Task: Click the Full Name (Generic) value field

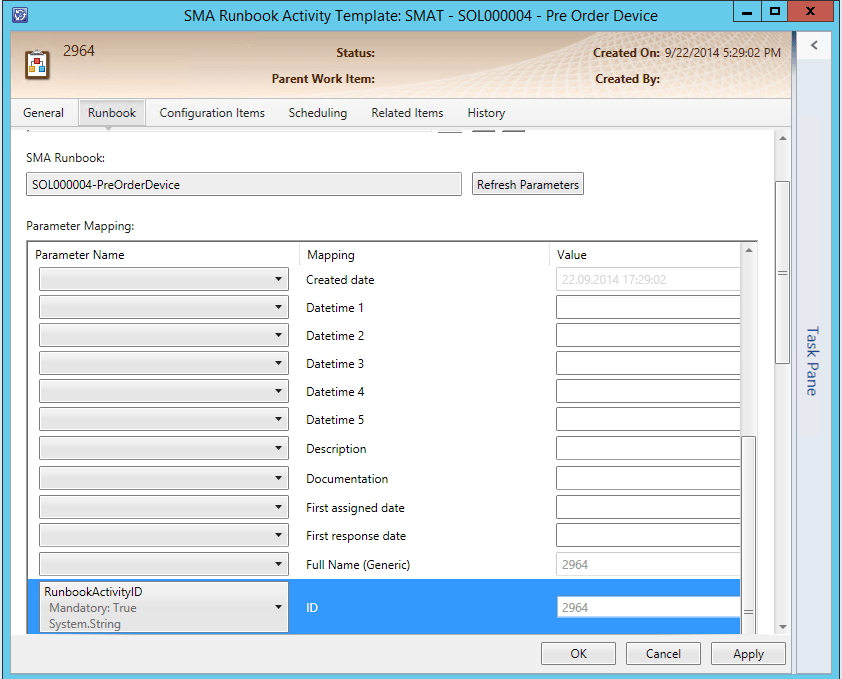Action: [x=648, y=564]
